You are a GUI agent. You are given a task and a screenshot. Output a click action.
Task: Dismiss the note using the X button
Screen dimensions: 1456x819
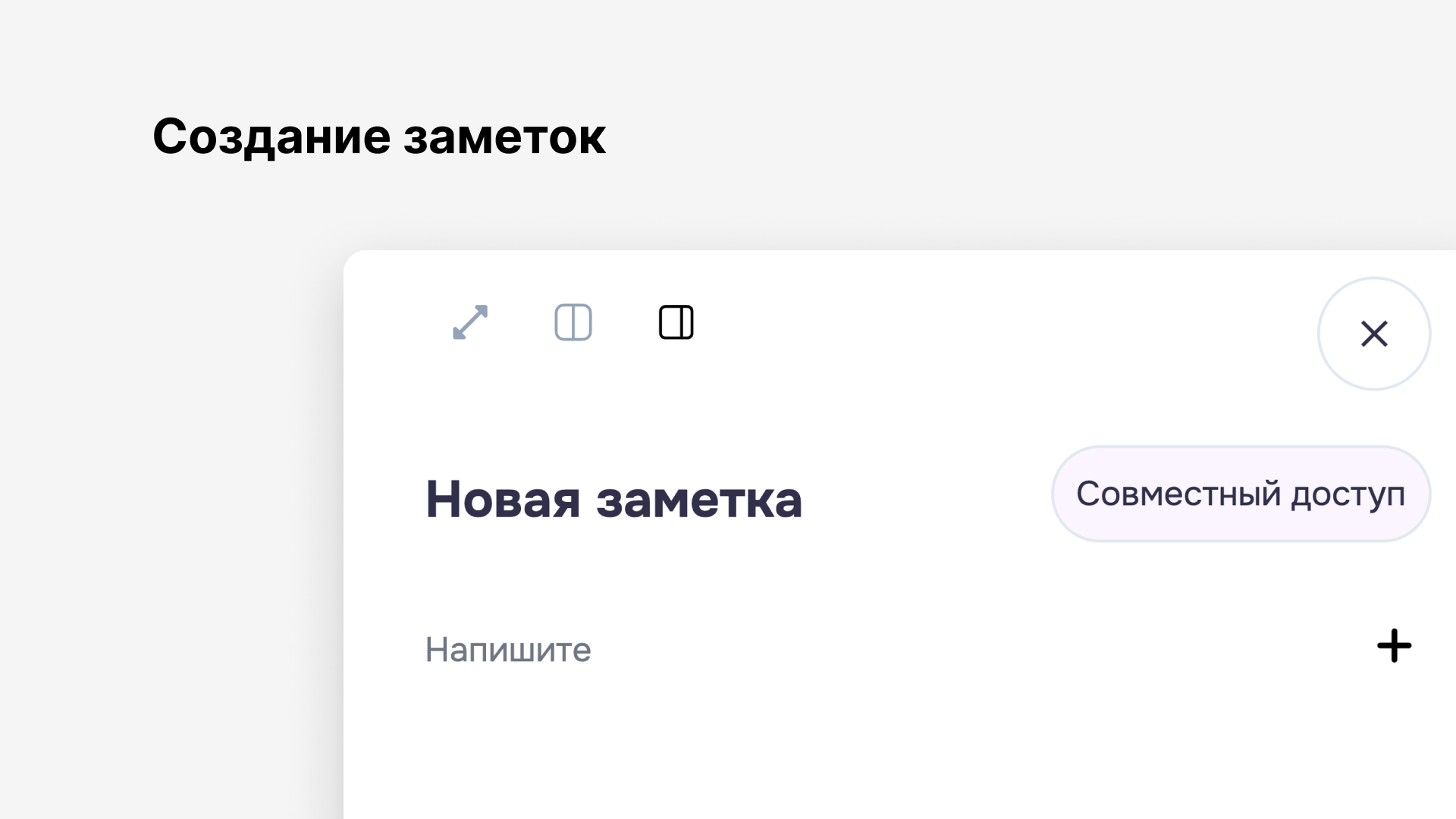[x=1374, y=334]
